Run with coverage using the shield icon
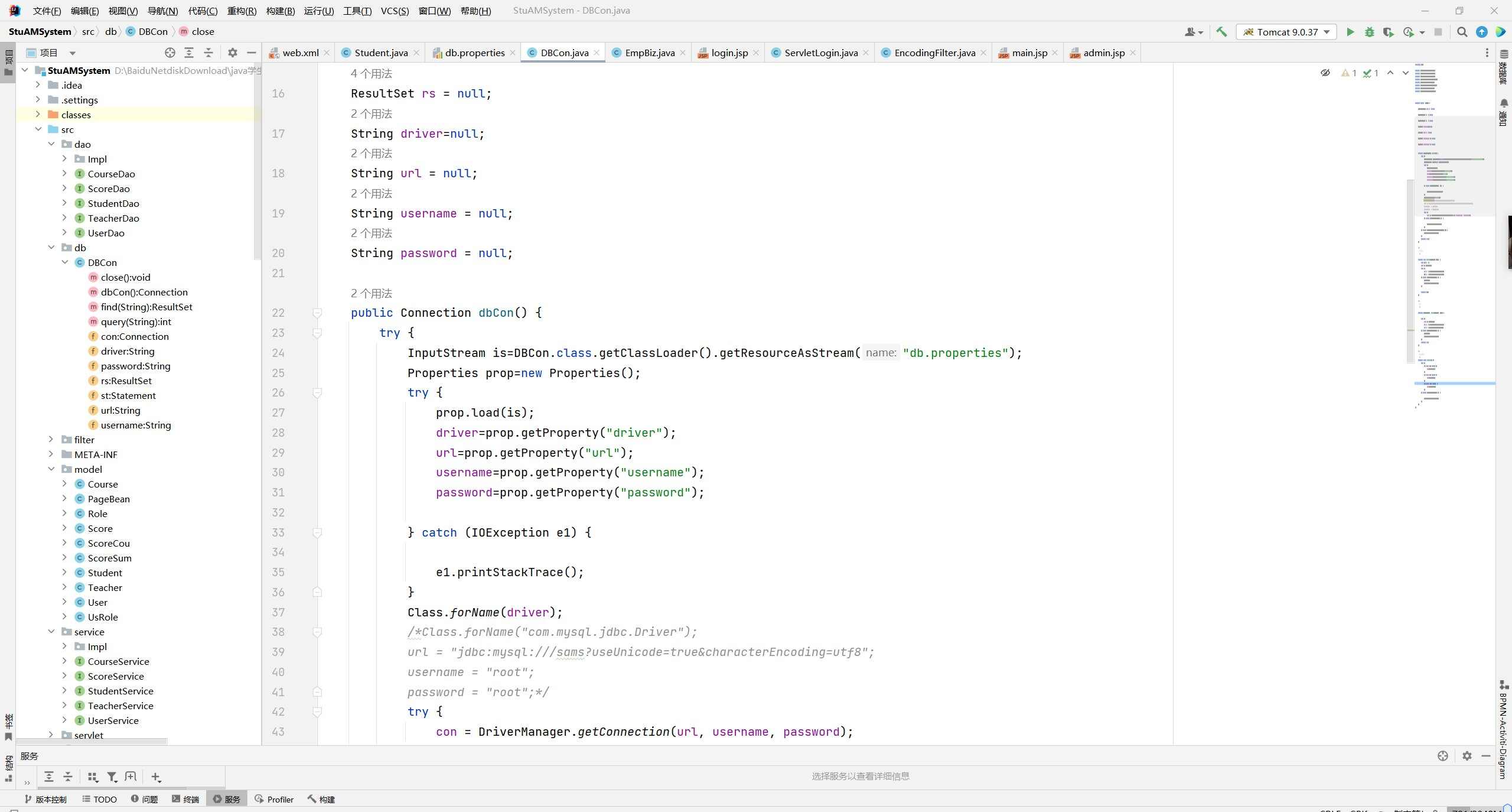Image resolution: width=1512 pixels, height=812 pixels. point(1388,32)
